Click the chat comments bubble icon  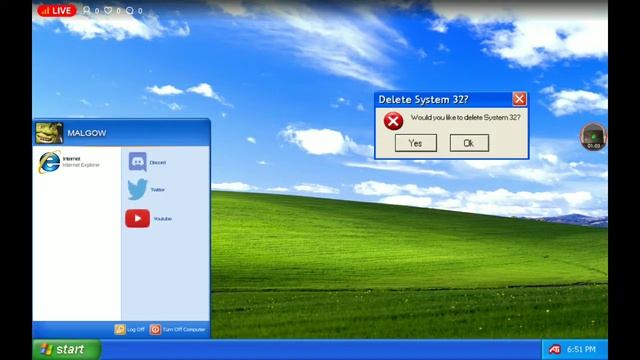click(x=130, y=10)
